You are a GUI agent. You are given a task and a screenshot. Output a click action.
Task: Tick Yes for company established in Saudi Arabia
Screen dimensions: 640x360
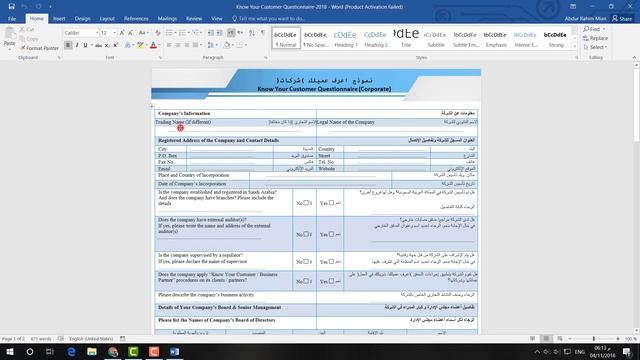click(331, 202)
